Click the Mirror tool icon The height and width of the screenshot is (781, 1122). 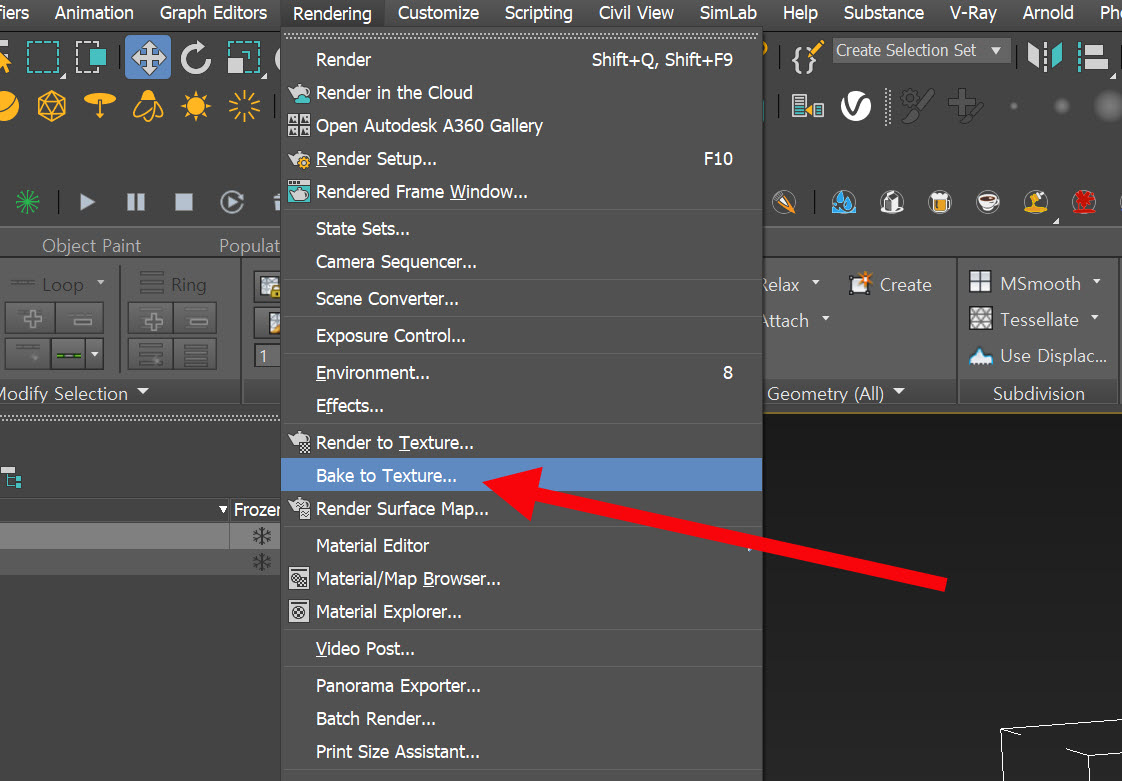point(1045,56)
